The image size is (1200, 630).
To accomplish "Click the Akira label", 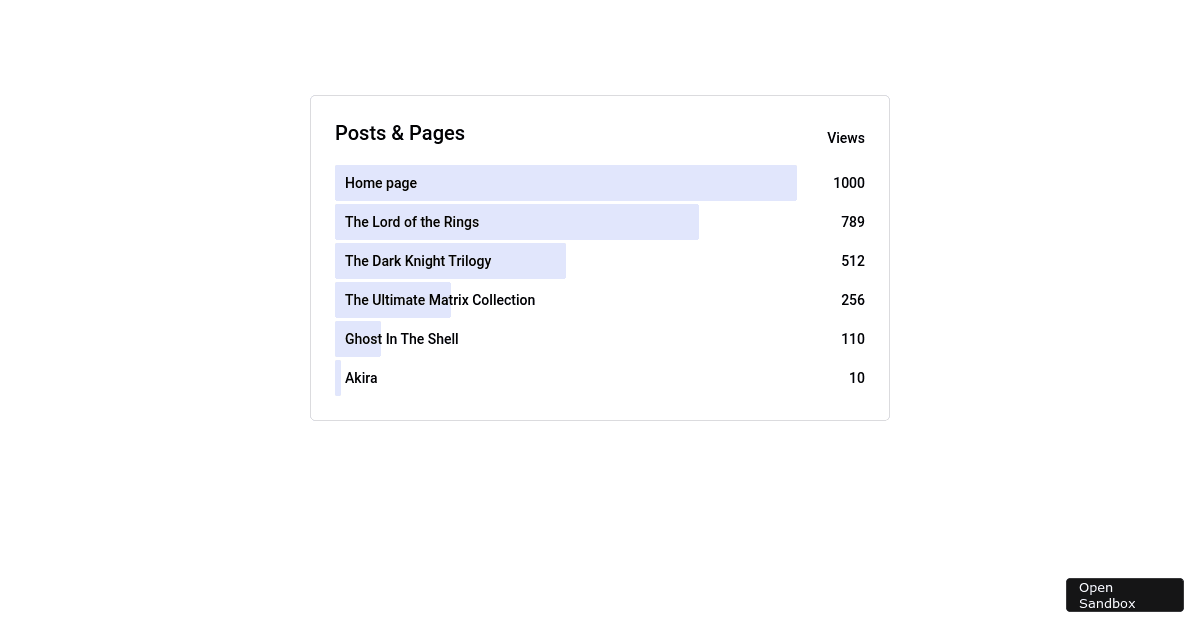I will [361, 378].
